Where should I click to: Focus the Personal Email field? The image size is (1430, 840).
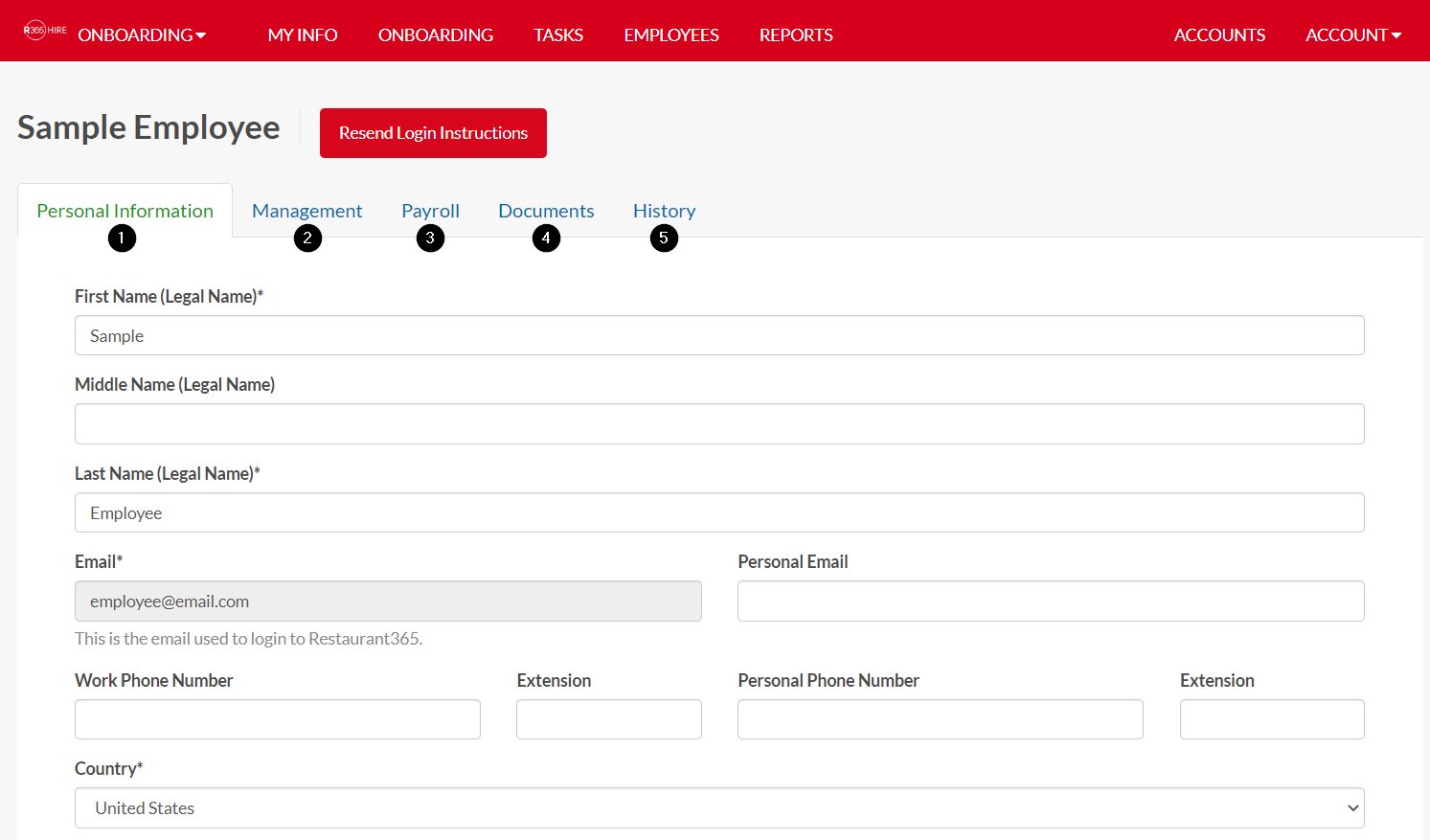[x=1051, y=601]
